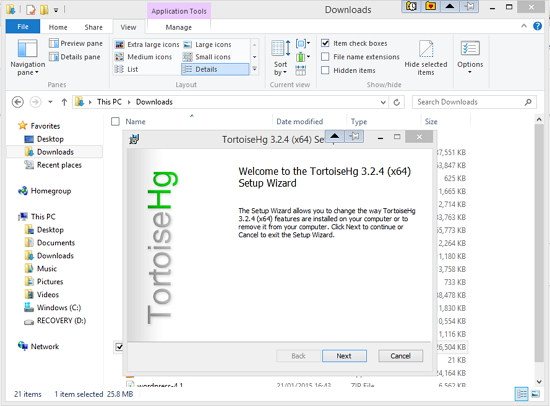Select RECOVERY (D:) drive

click(x=61, y=321)
